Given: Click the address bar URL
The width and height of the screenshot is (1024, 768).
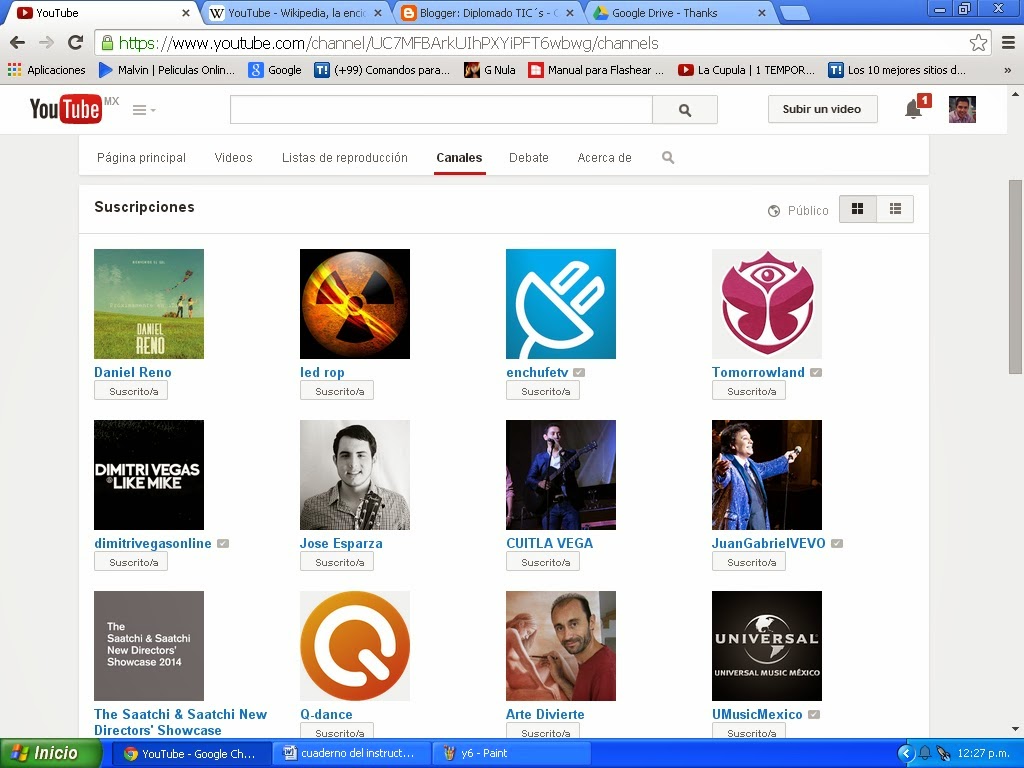Looking at the screenshot, I should pyautogui.click(x=388, y=43).
